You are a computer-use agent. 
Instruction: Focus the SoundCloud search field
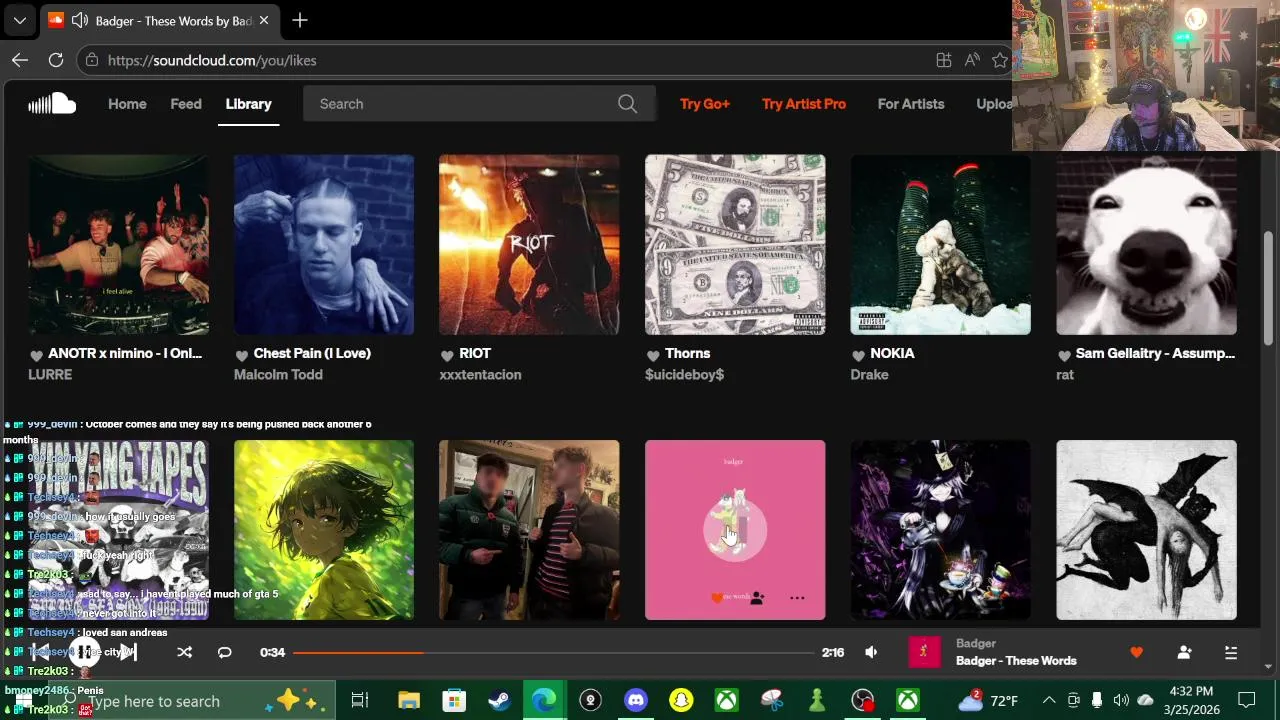pyautogui.click(x=479, y=104)
